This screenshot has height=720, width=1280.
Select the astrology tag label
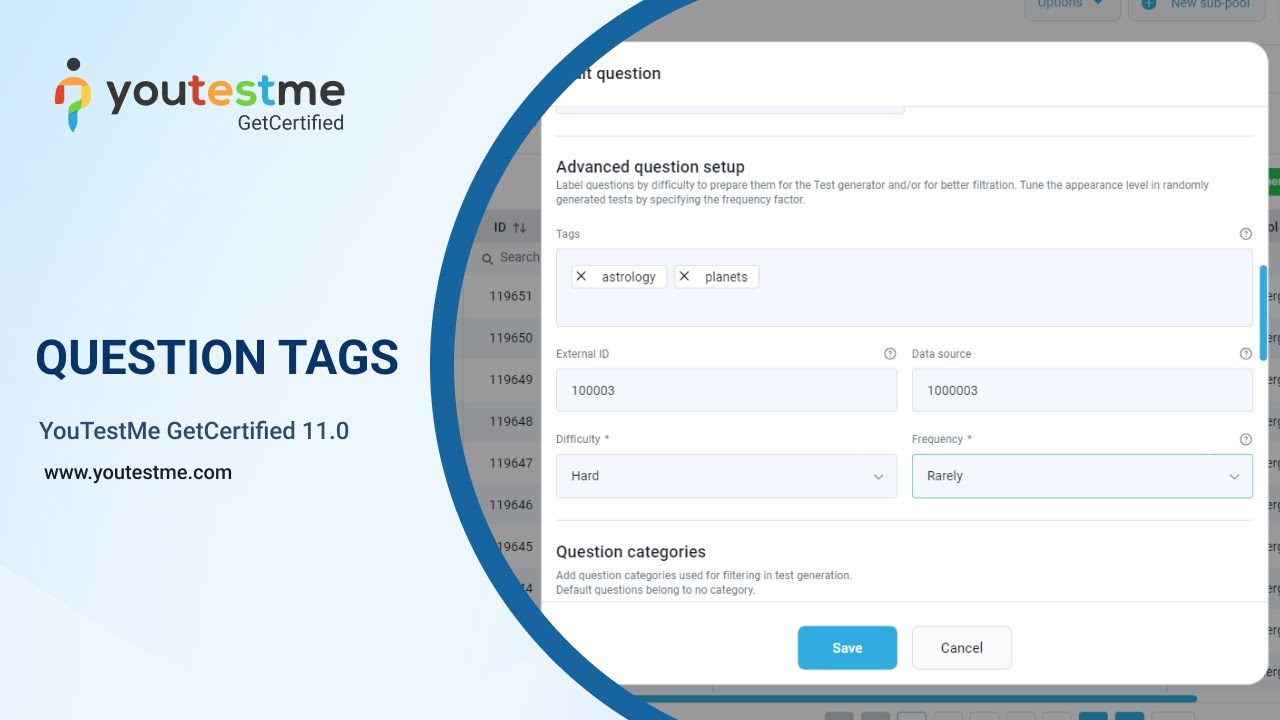(629, 277)
